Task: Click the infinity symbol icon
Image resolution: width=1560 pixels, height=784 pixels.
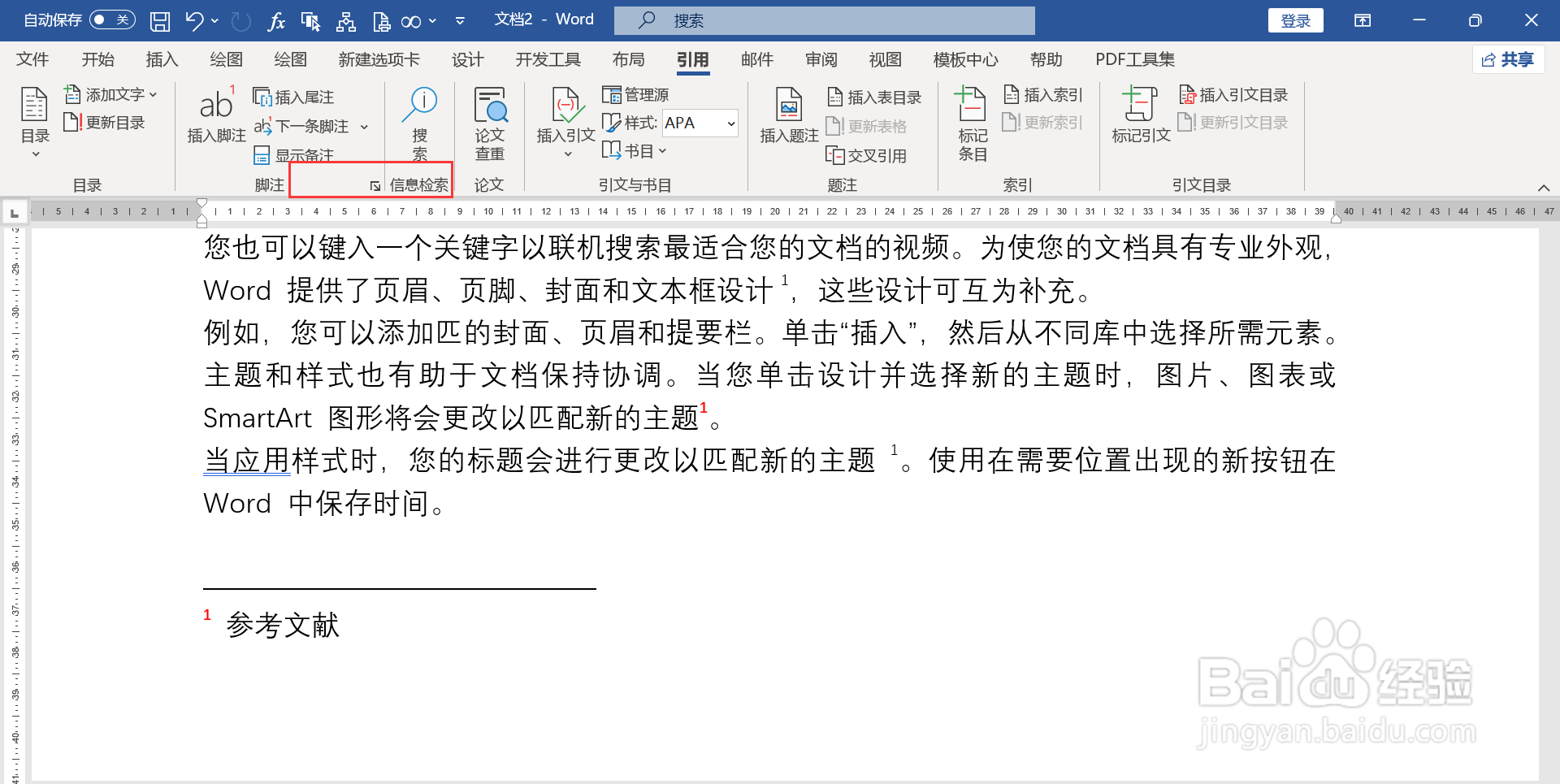Action: pos(411,22)
